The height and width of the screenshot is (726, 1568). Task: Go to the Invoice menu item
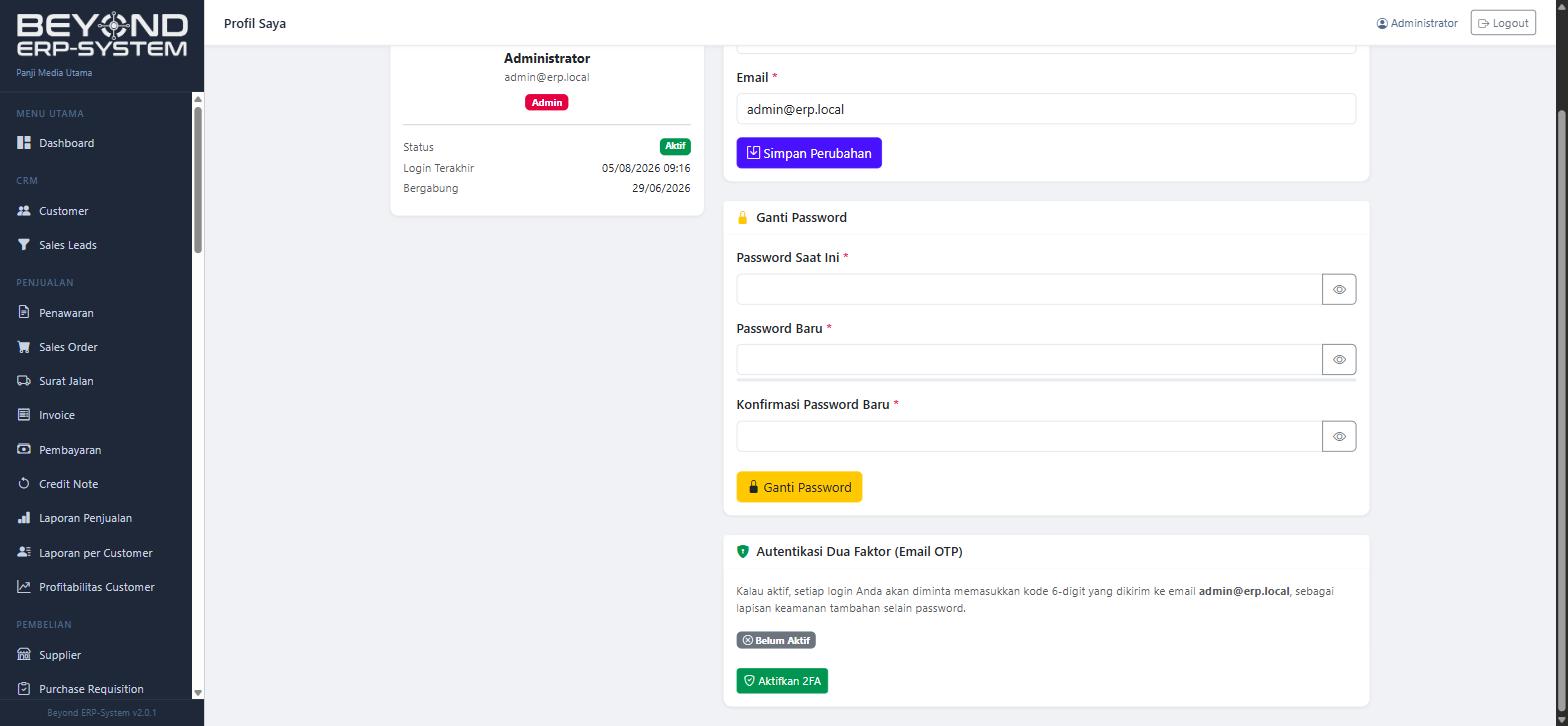click(x=96, y=415)
